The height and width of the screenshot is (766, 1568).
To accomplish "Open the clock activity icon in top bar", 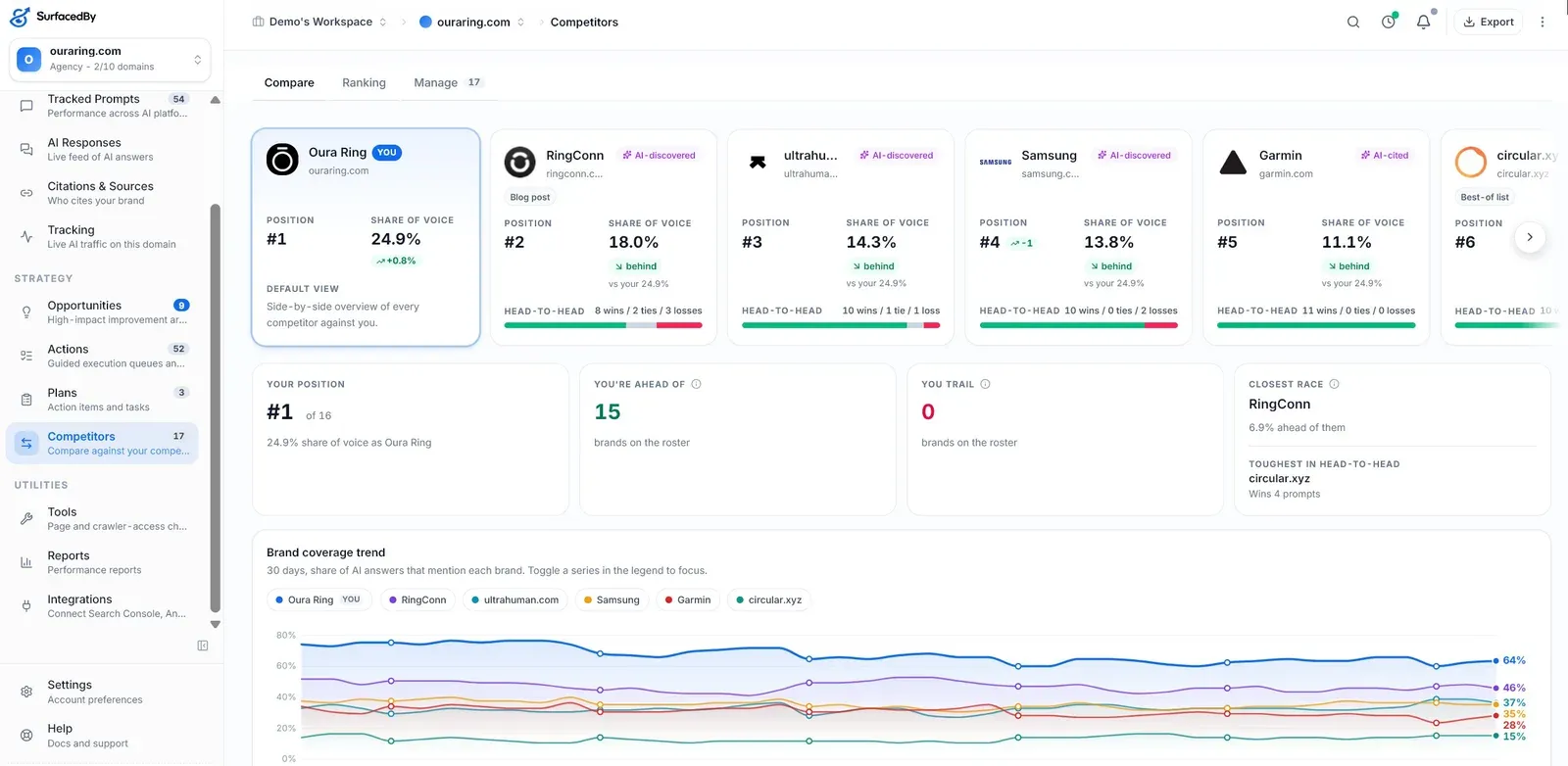I will click(x=1389, y=22).
